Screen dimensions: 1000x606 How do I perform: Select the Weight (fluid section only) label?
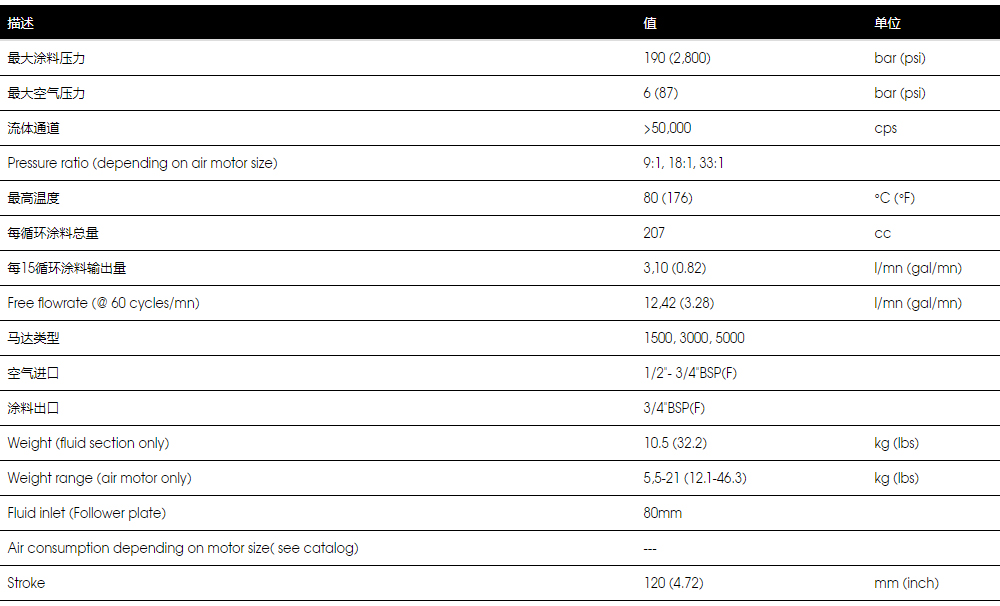88,443
